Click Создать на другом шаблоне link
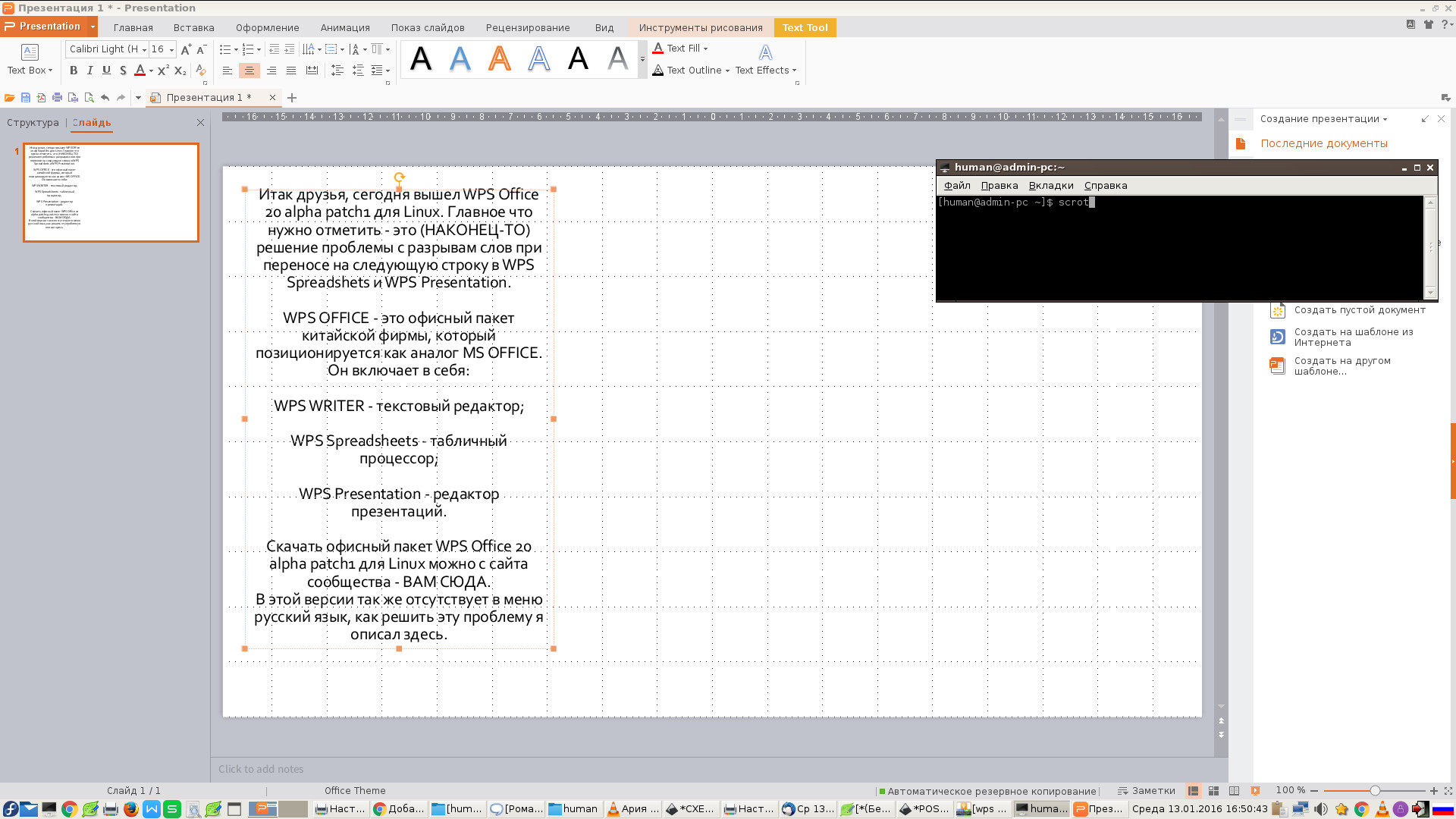Image resolution: width=1456 pixels, height=819 pixels. pos(1342,366)
